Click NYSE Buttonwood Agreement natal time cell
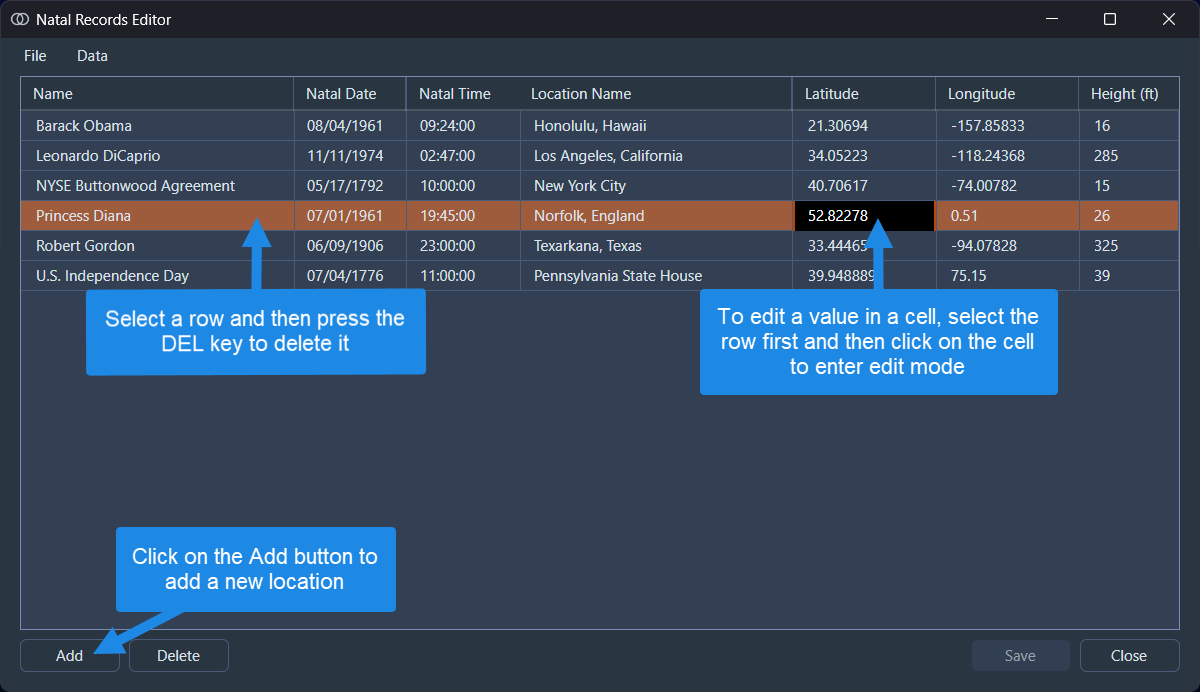The width and height of the screenshot is (1200, 692). click(447, 186)
